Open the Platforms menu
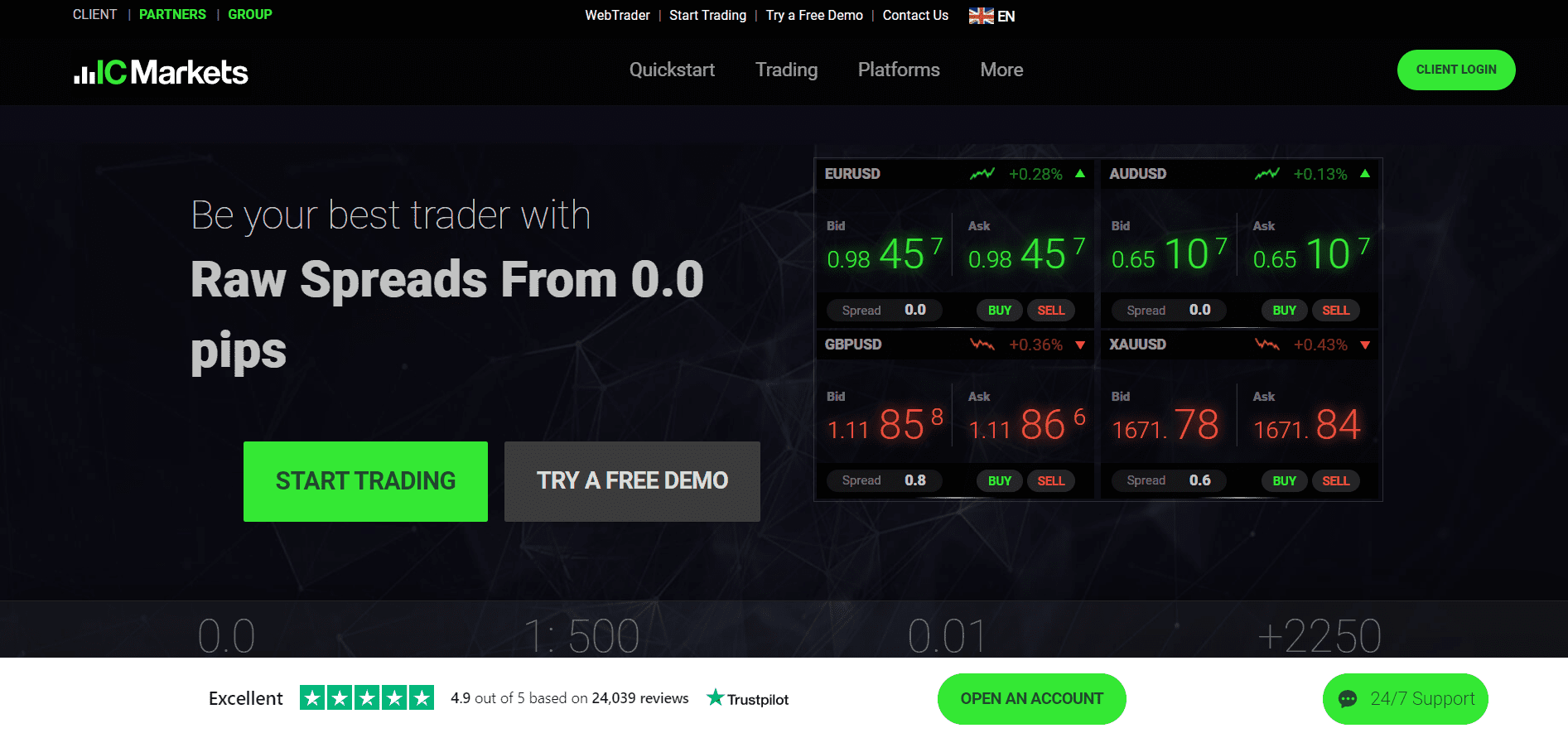Screen dimensions: 1568x733 (899, 70)
